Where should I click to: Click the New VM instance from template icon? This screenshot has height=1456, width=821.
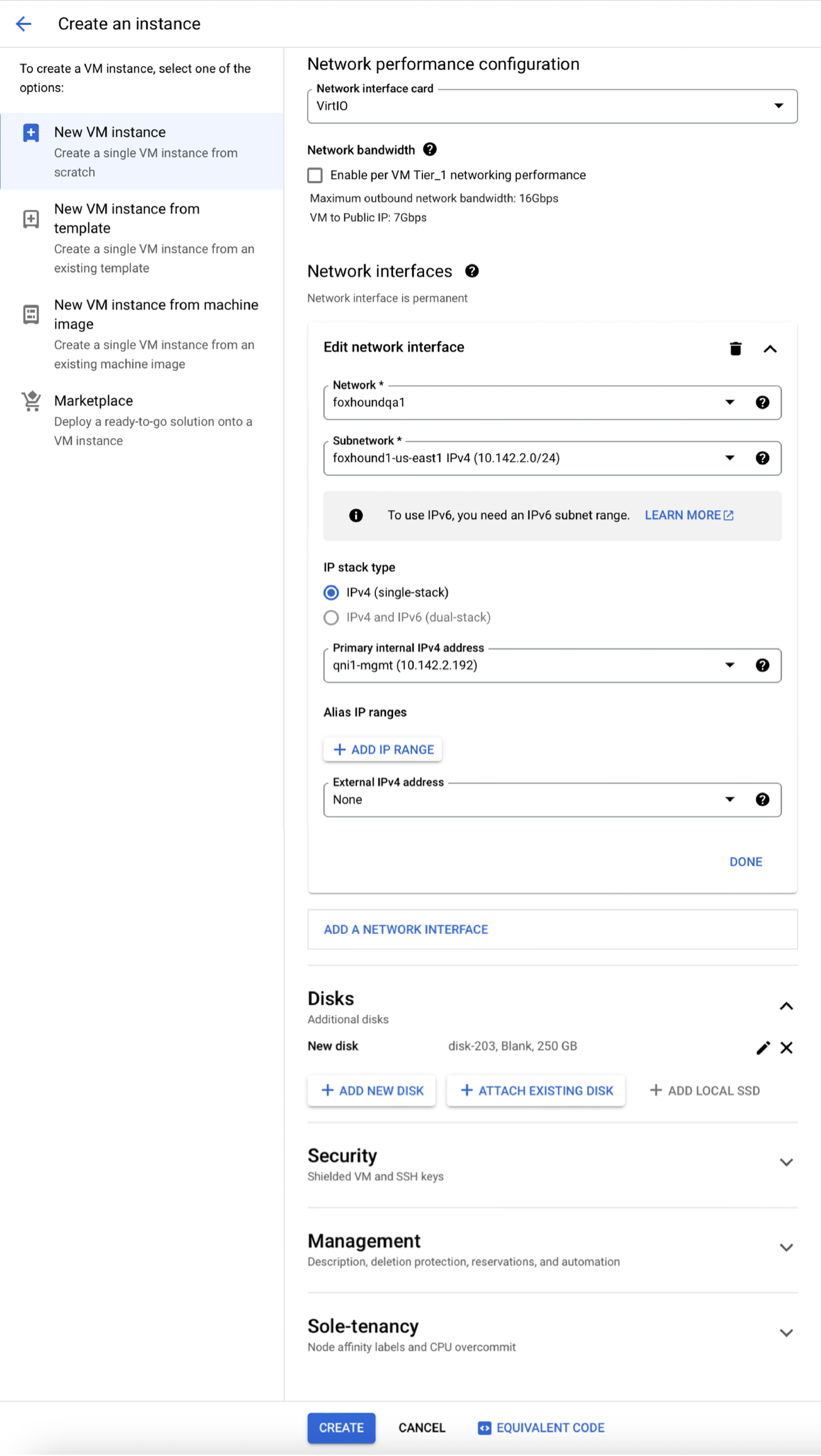31,219
